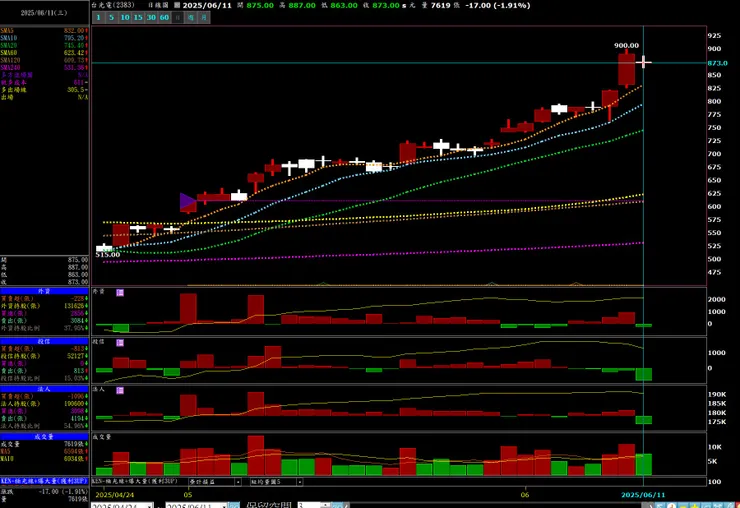Click the KEN strategy label below volume chart
Screen dimensions: 740x508
(x=135, y=482)
